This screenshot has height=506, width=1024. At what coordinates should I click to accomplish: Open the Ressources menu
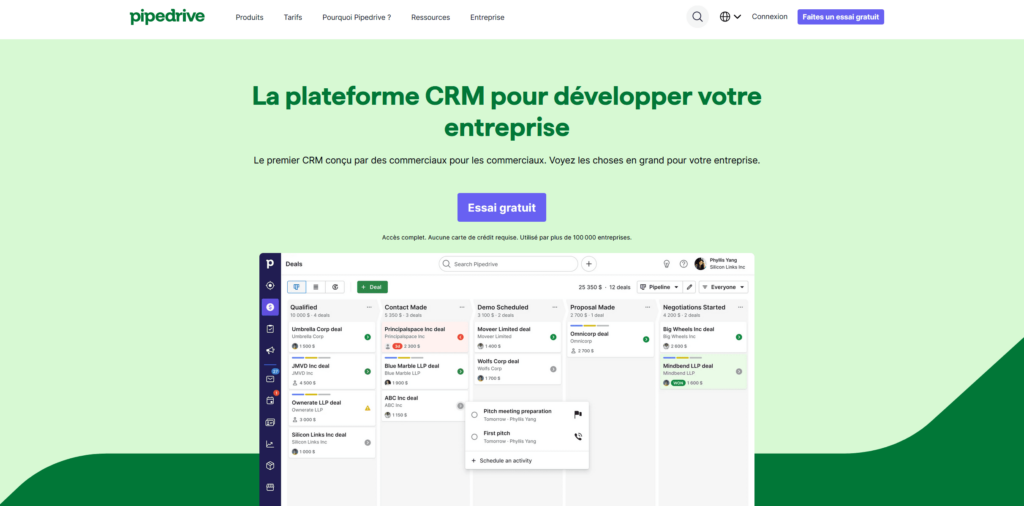pyautogui.click(x=430, y=18)
